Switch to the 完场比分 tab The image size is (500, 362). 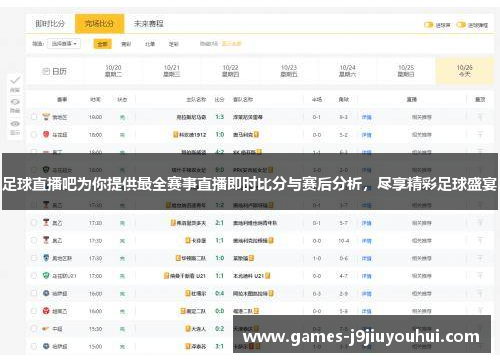pos(99,24)
